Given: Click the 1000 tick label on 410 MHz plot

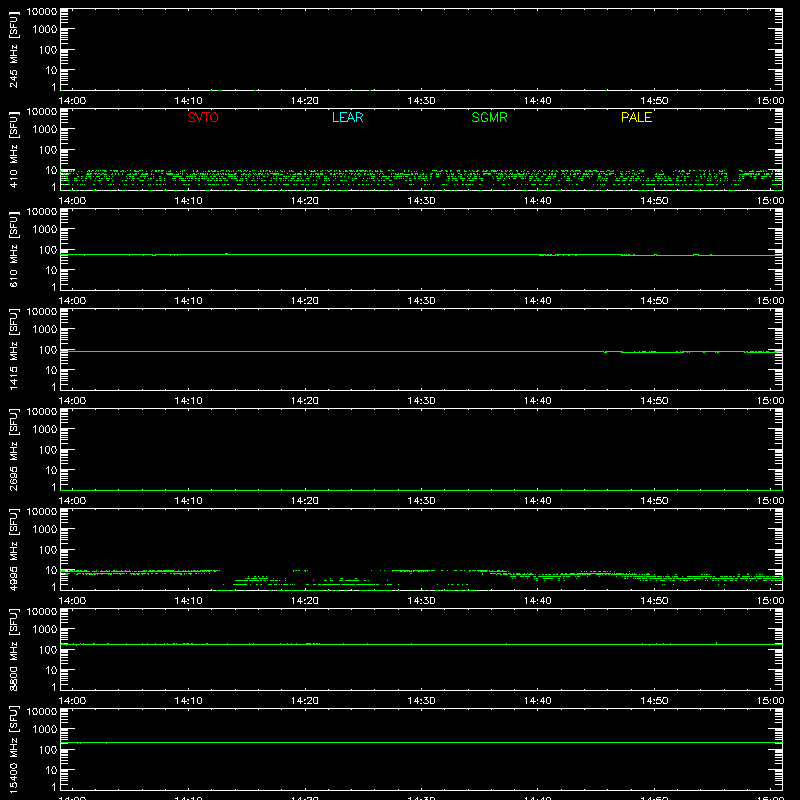Looking at the screenshot, I should 45,130.
